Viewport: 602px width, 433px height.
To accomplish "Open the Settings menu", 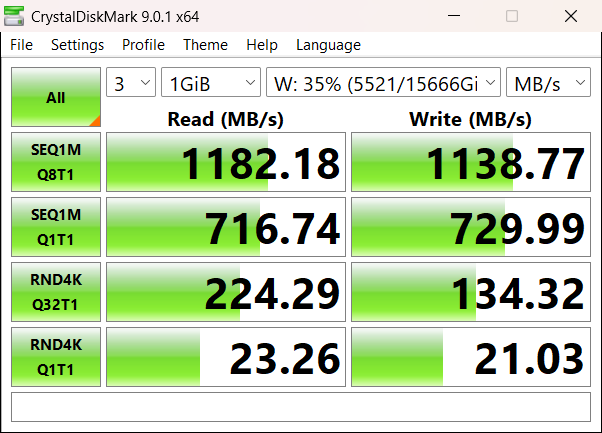I will point(77,45).
